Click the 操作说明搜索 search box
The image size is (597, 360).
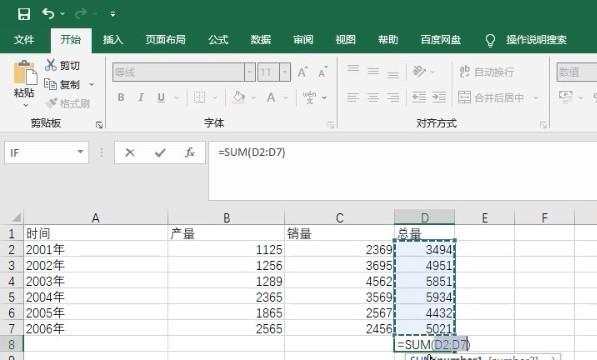pos(536,40)
